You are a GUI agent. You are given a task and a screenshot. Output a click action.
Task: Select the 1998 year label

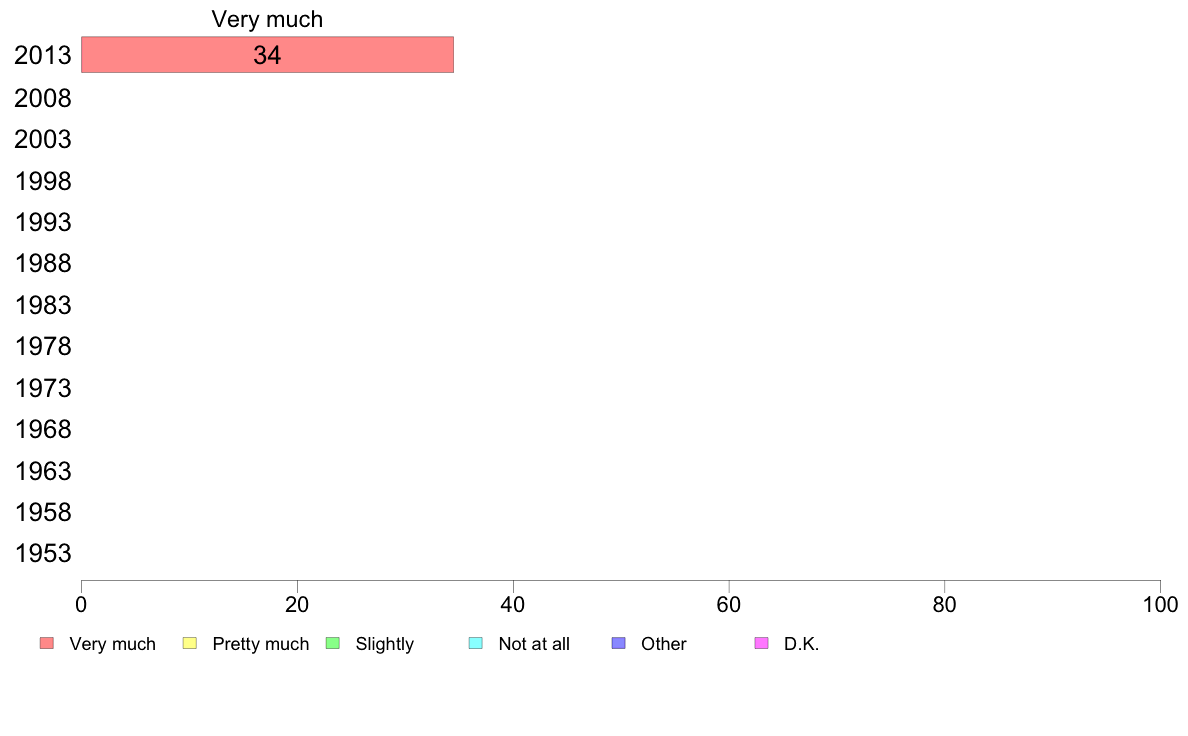(42, 181)
